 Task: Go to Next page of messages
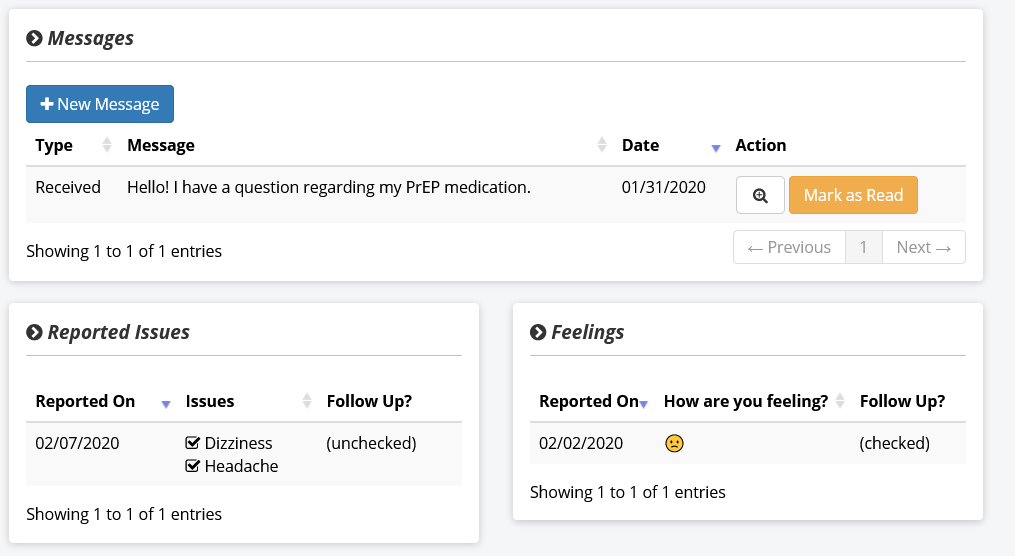tap(923, 247)
